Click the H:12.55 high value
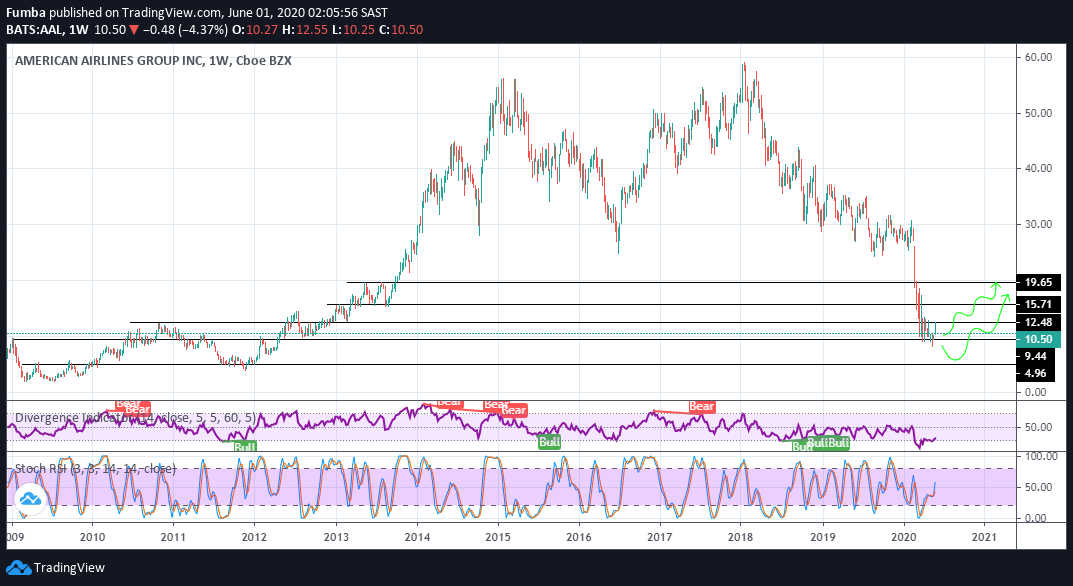1073x586 pixels. (305, 29)
